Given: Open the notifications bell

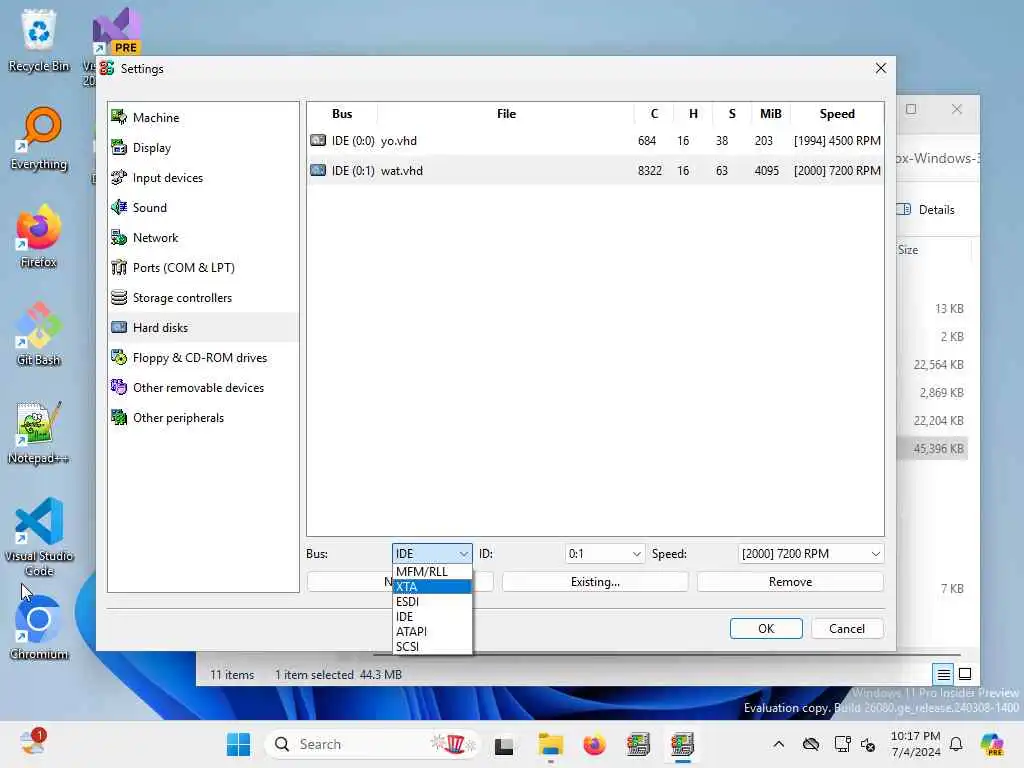Looking at the screenshot, I should coord(956,744).
